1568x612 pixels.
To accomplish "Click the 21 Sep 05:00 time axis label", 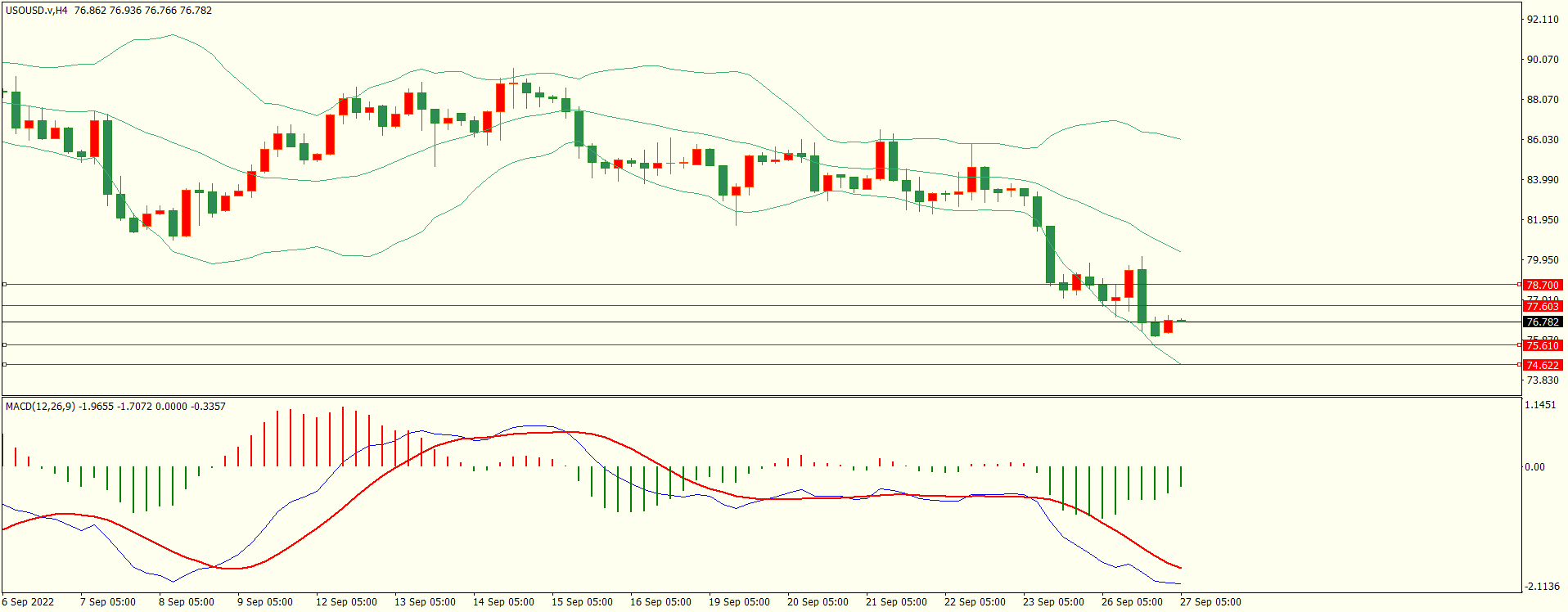I will (896, 602).
